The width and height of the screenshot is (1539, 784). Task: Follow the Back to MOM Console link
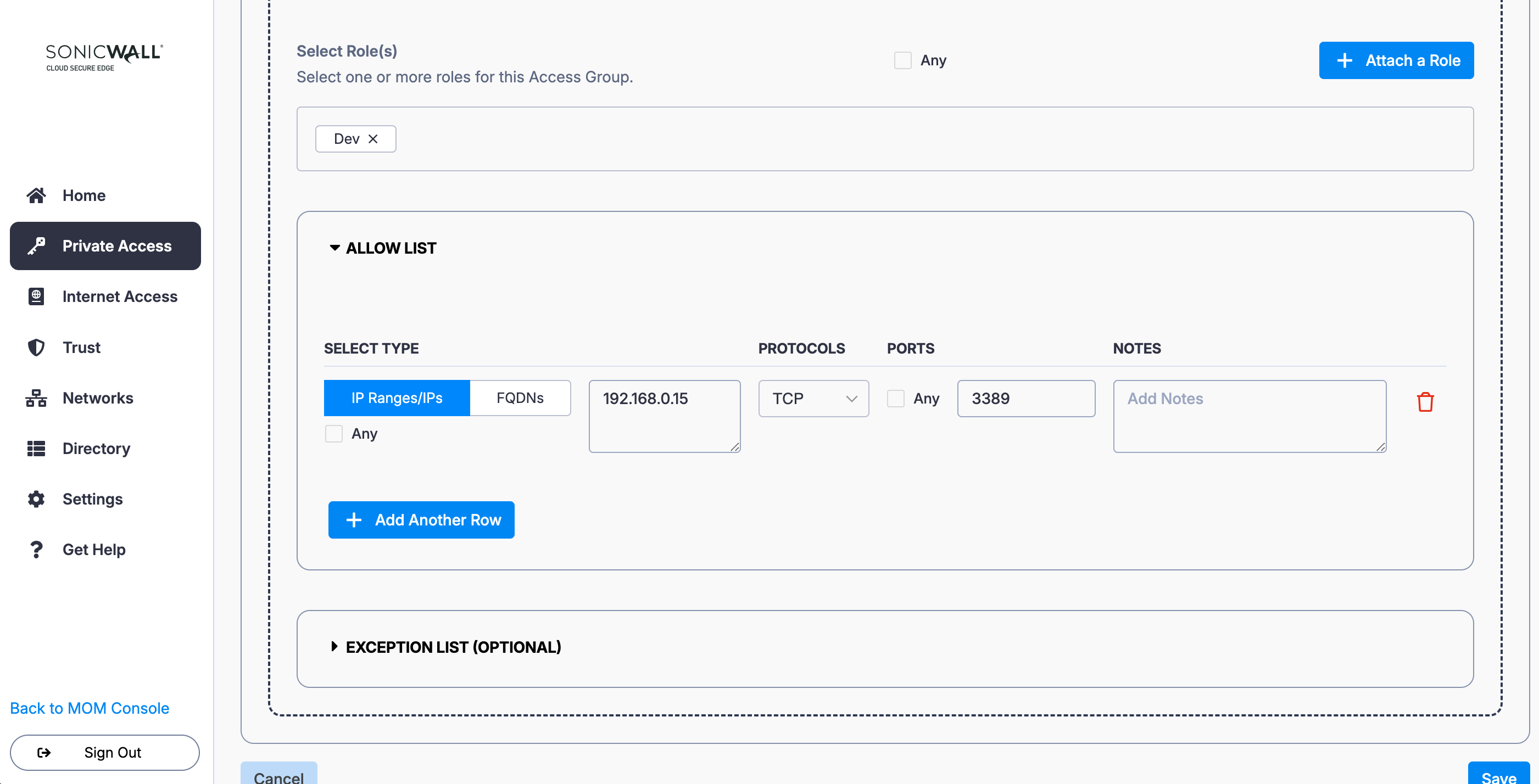click(x=90, y=708)
